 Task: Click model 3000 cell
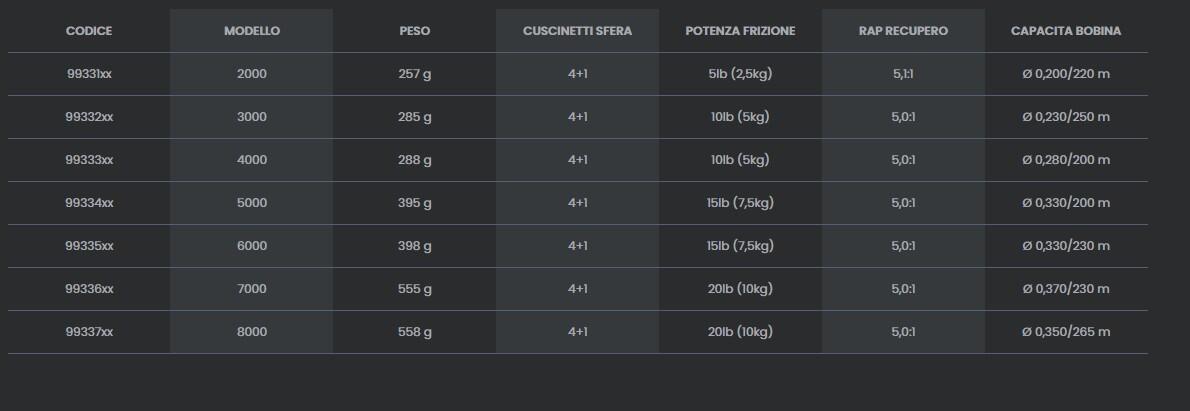tap(252, 117)
